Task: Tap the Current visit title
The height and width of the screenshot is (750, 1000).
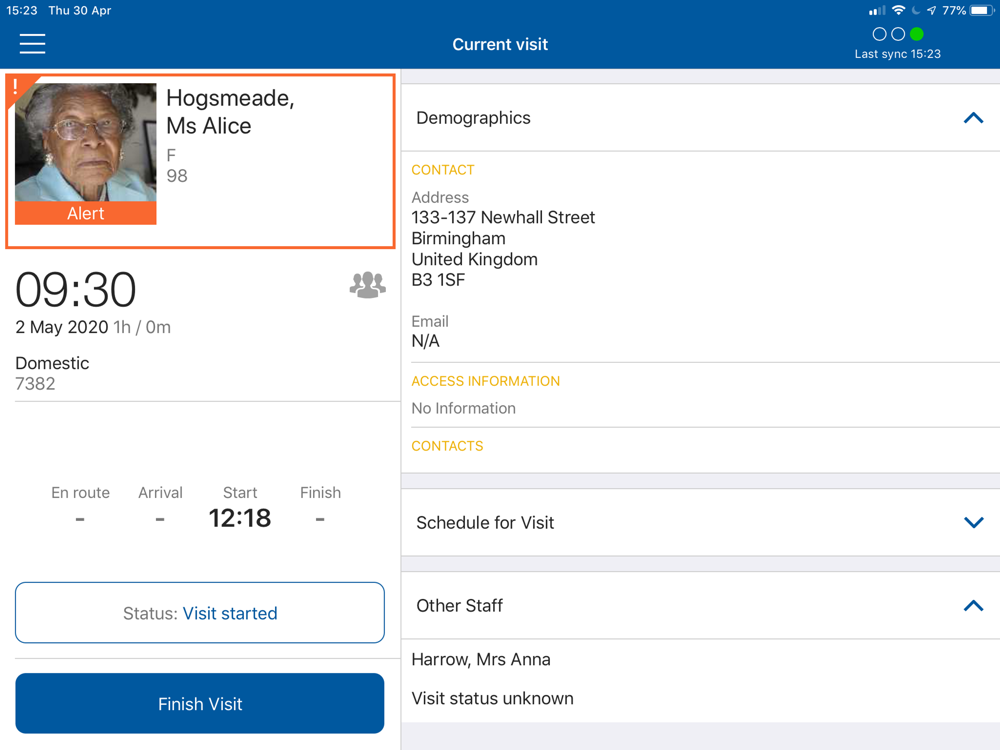Action: [500, 44]
